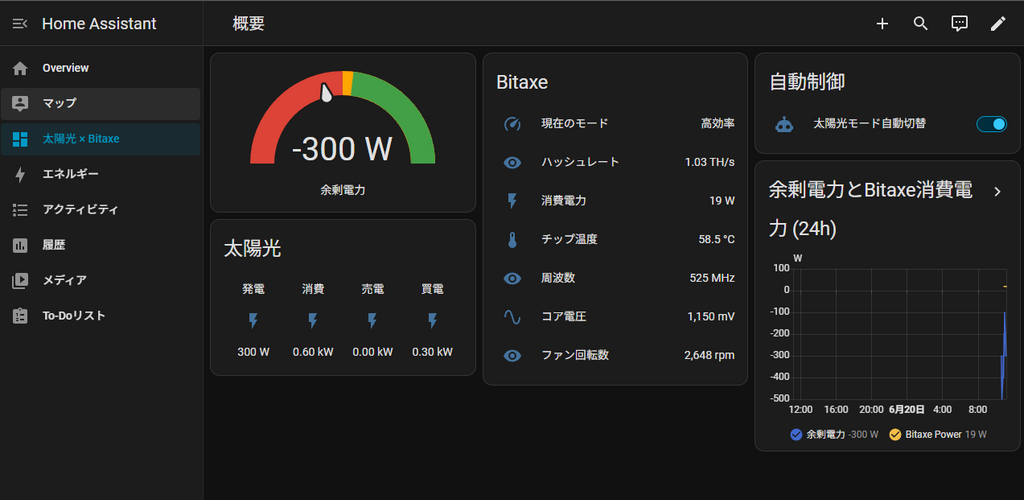Click the 0.30 kW 買電 value

point(432,352)
